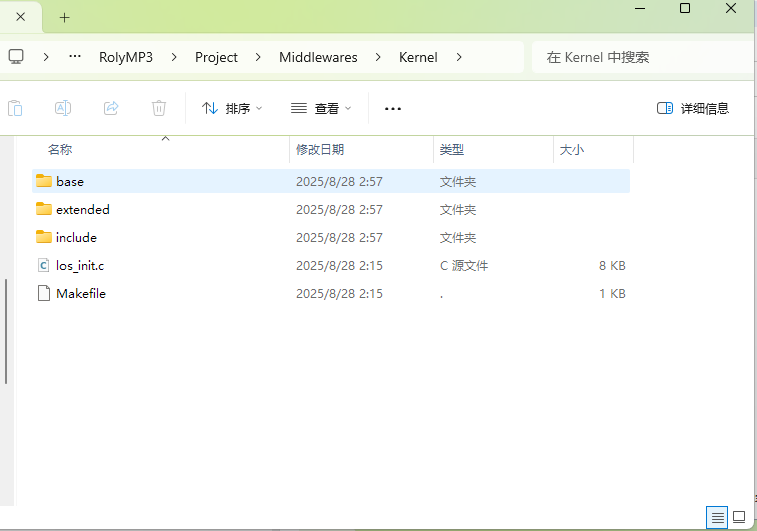Maximize the File Explorer window
The width and height of the screenshot is (757, 531).
point(685,8)
